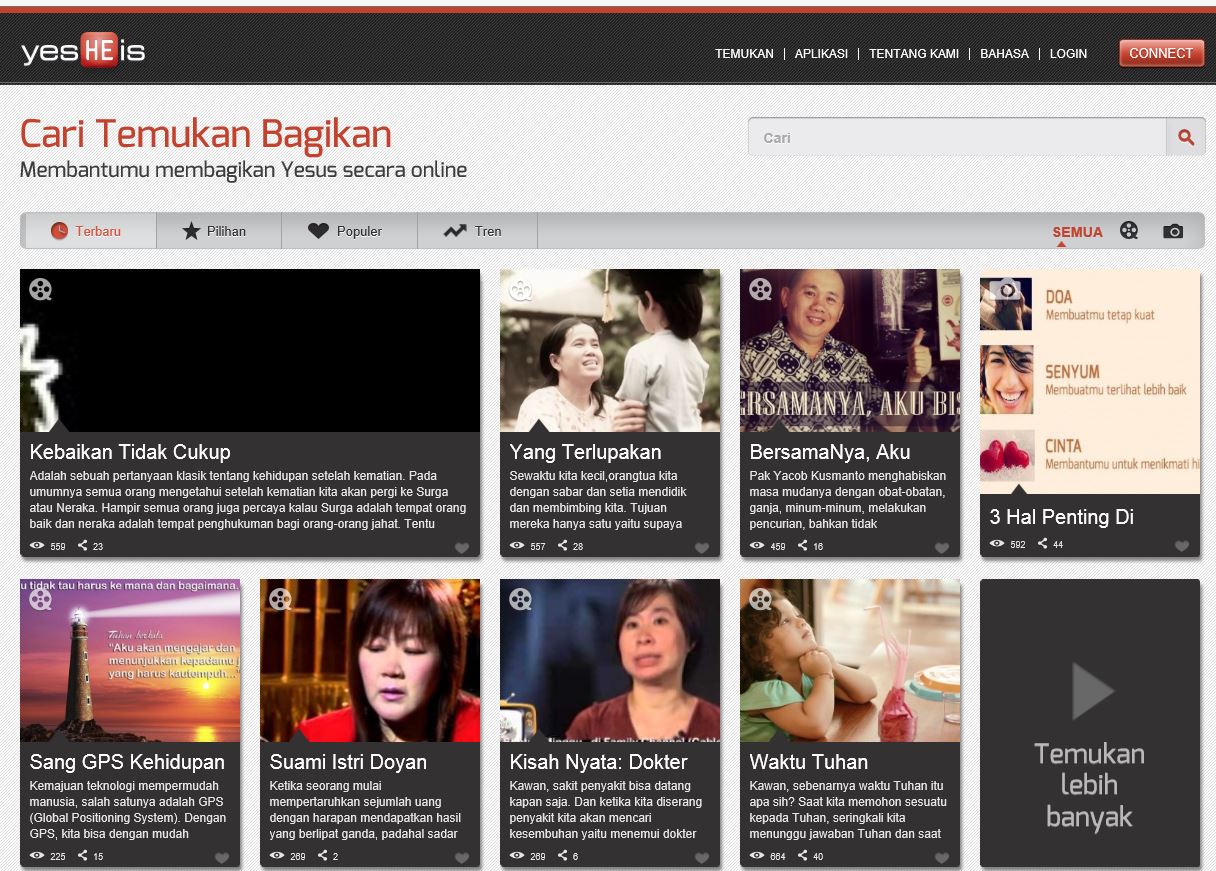Switch to the Populer tab
The width and height of the screenshot is (1216, 871).
[x=346, y=231]
